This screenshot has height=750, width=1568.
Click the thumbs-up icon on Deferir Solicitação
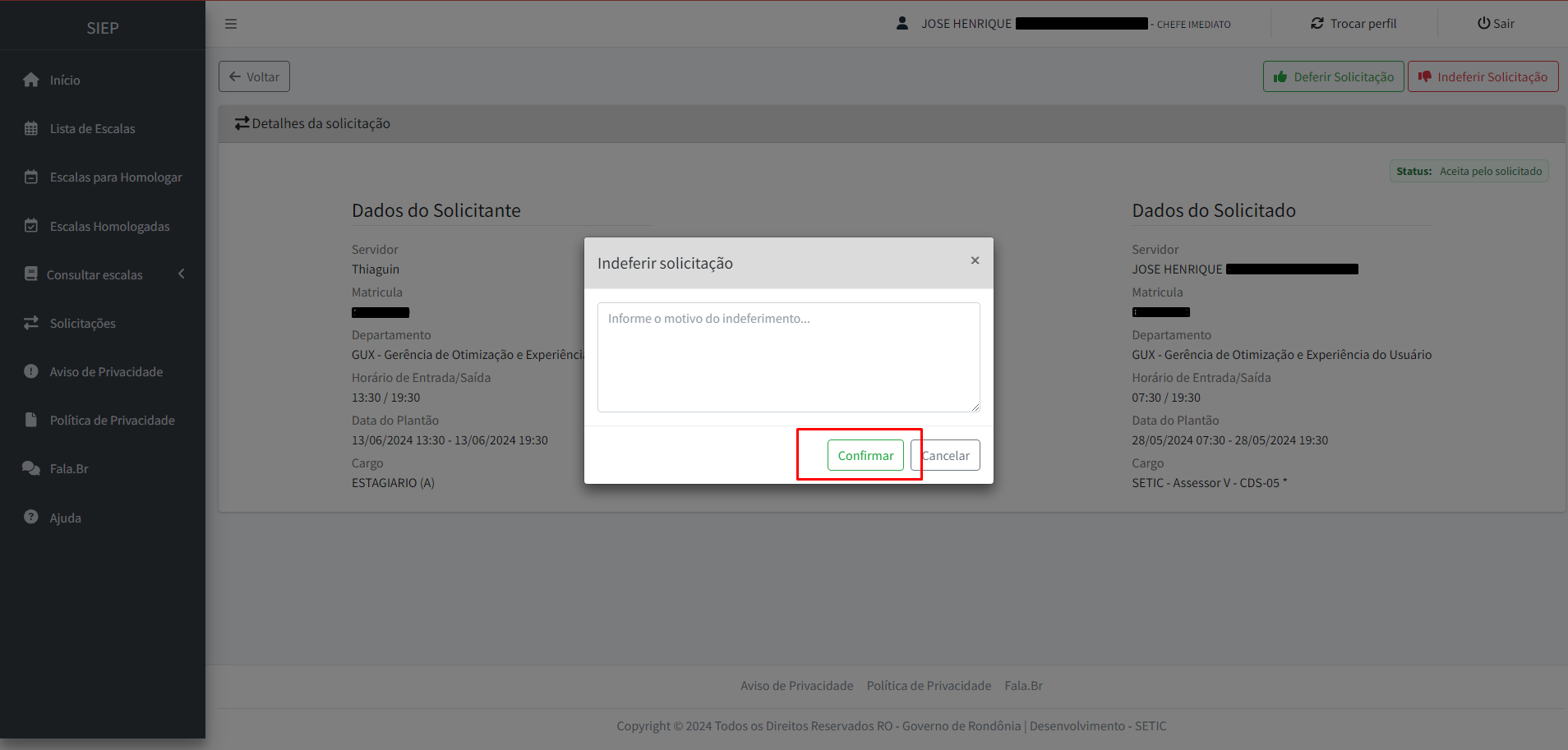tap(1280, 76)
